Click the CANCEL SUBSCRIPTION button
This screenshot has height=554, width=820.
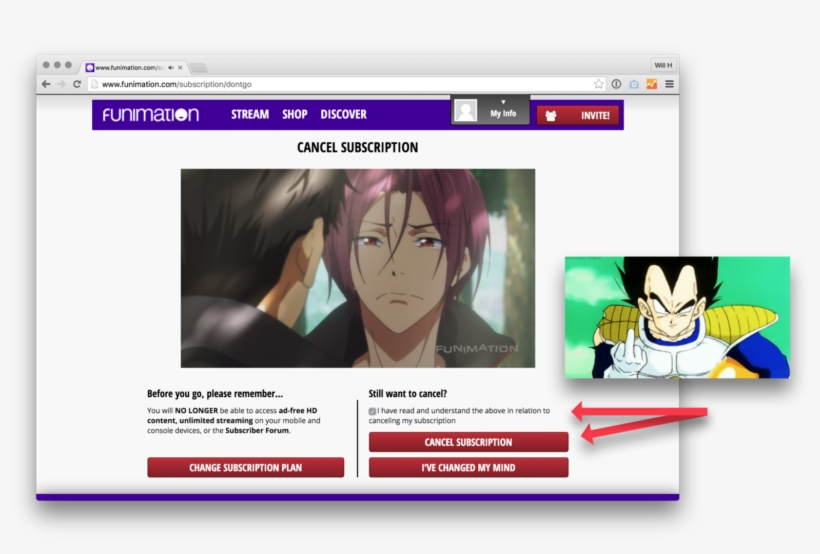pos(469,442)
